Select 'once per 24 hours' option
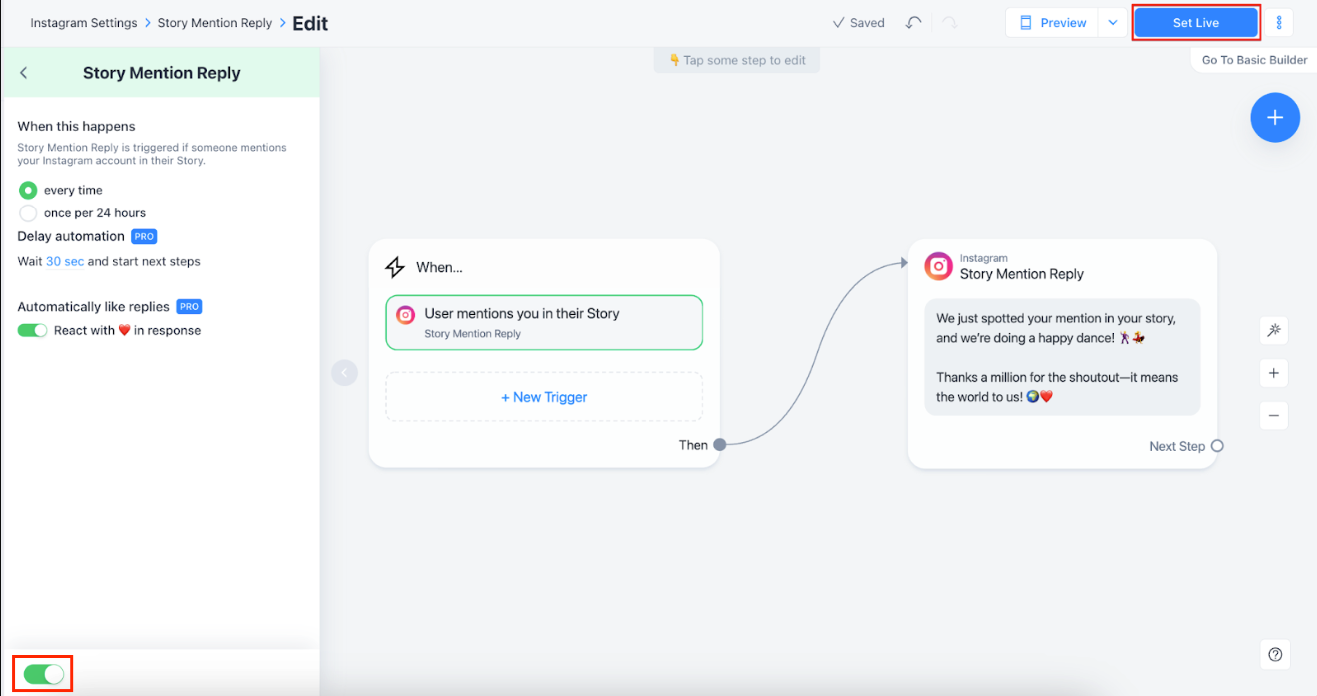The height and width of the screenshot is (696, 1317). pyautogui.click(x=28, y=213)
